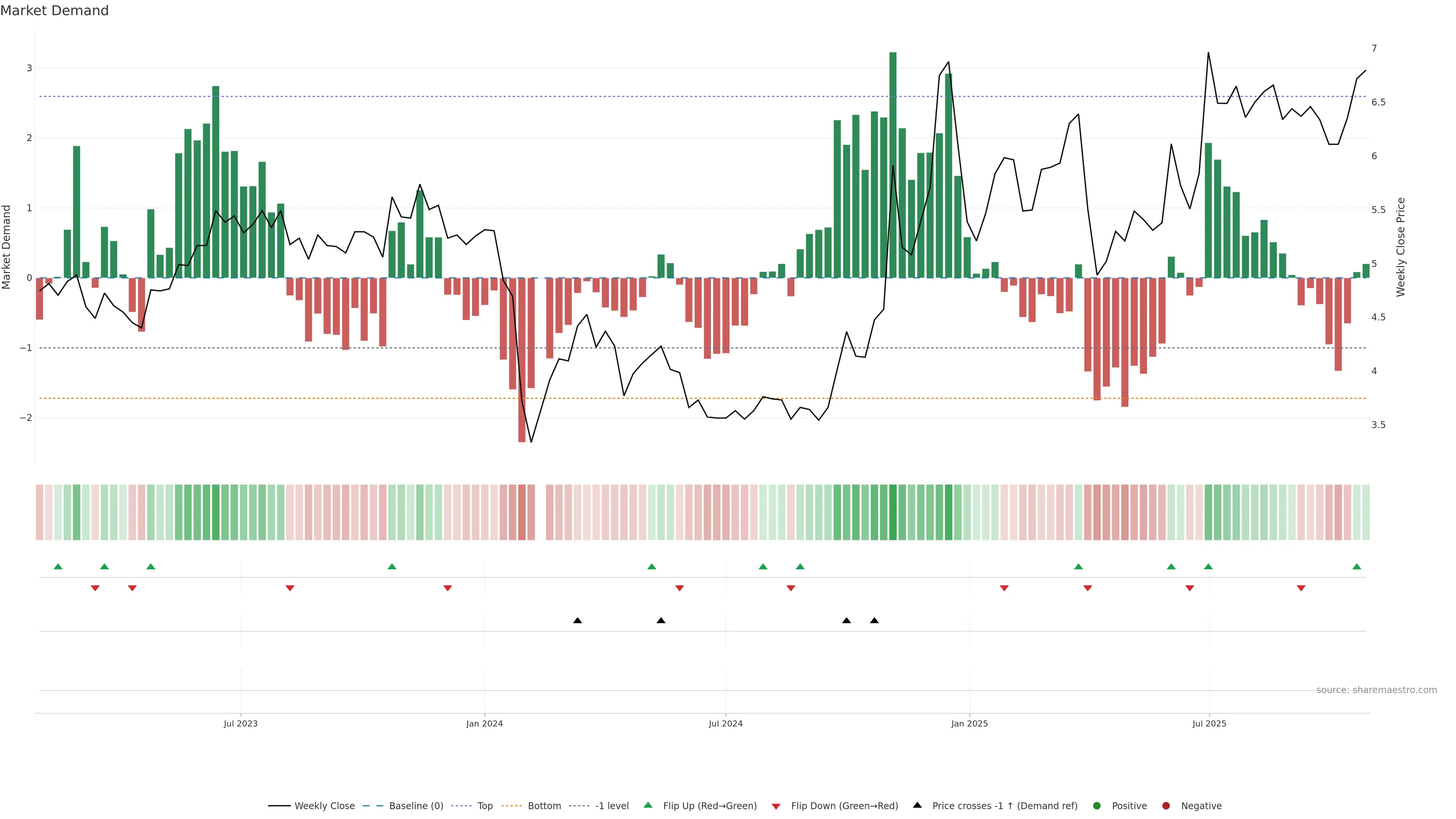This screenshot has height=819, width=1456.
Task: Click the last green flip-up marker at far right
Action: tap(1357, 567)
